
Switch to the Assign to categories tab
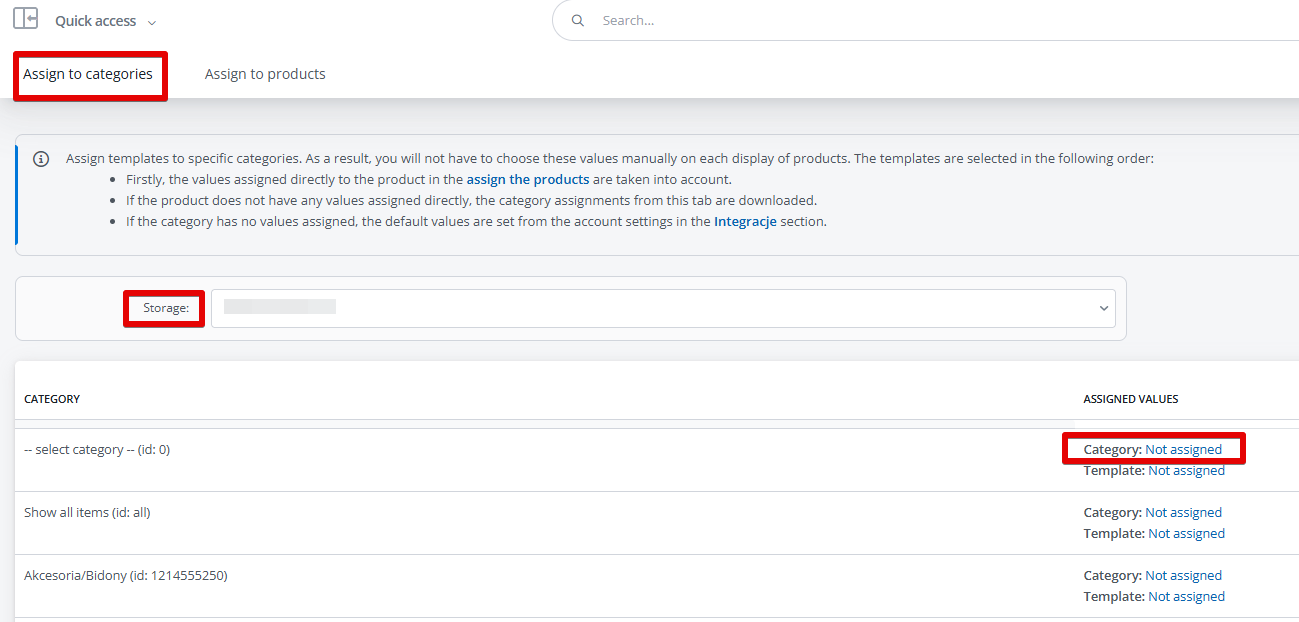pyautogui.click(x=88, y=74)
